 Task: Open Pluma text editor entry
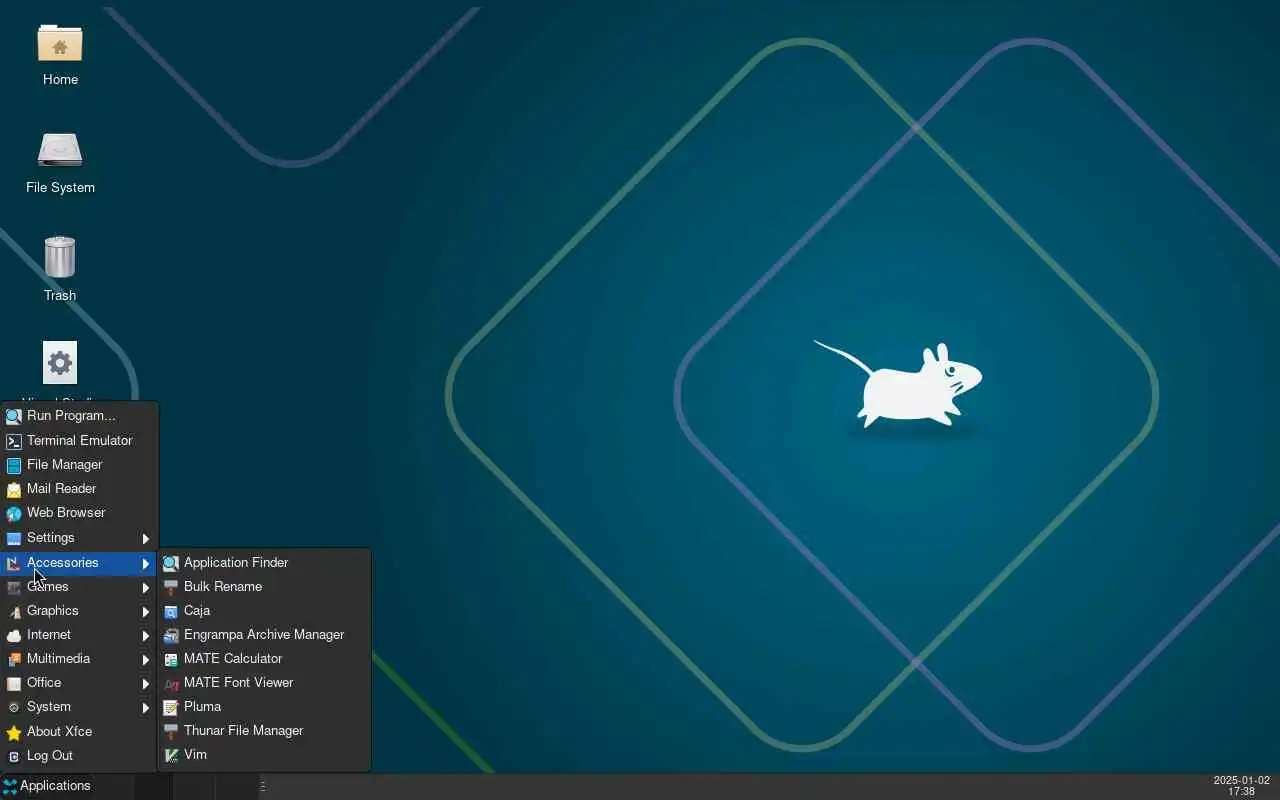pos(265,707)
